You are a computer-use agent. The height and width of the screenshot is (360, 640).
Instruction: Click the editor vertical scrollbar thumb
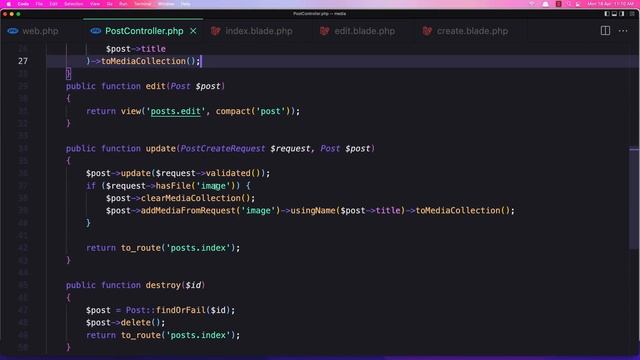634,198
